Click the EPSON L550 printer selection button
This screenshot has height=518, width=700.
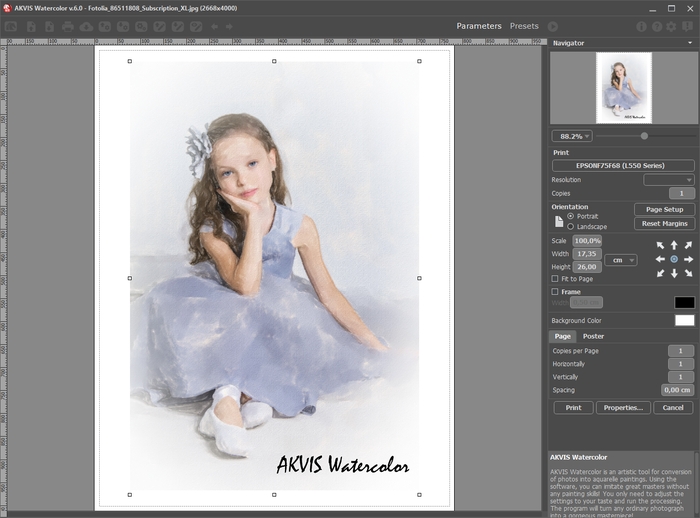tap(623, 166)
